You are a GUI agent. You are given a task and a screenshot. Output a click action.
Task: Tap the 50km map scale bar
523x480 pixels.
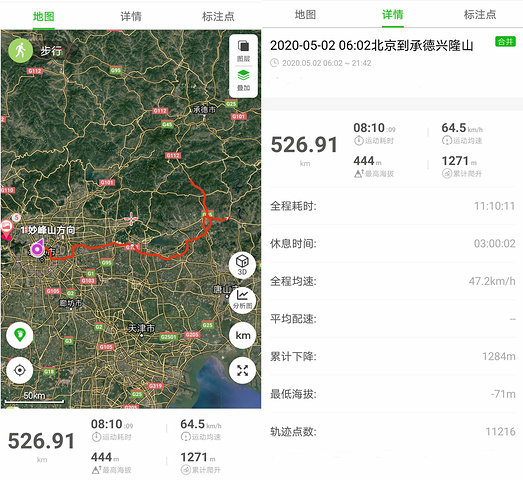pyautogui.click(x=34, y=398)
